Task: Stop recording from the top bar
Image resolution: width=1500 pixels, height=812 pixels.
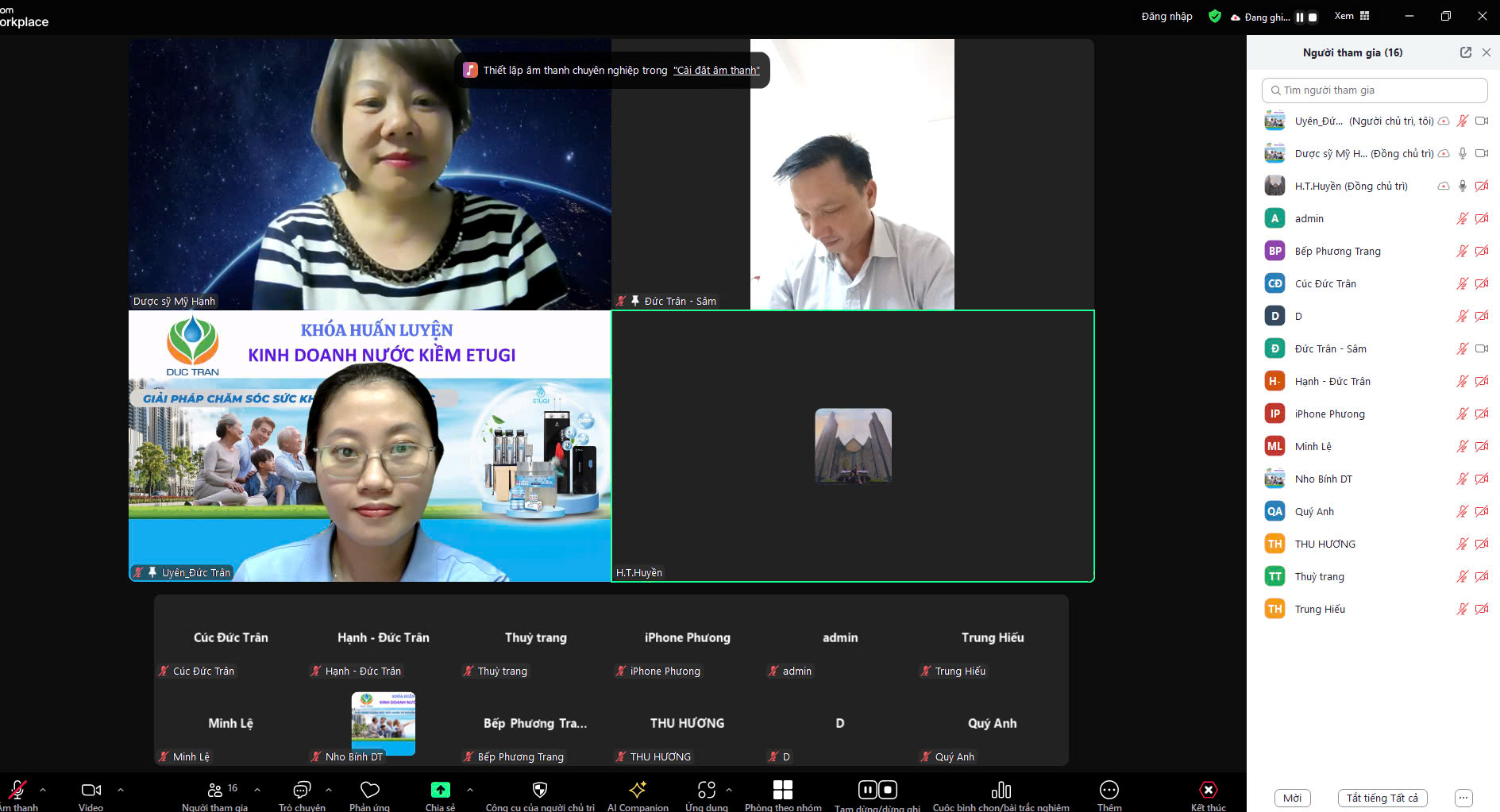Action: click(x=1313, y=17)
